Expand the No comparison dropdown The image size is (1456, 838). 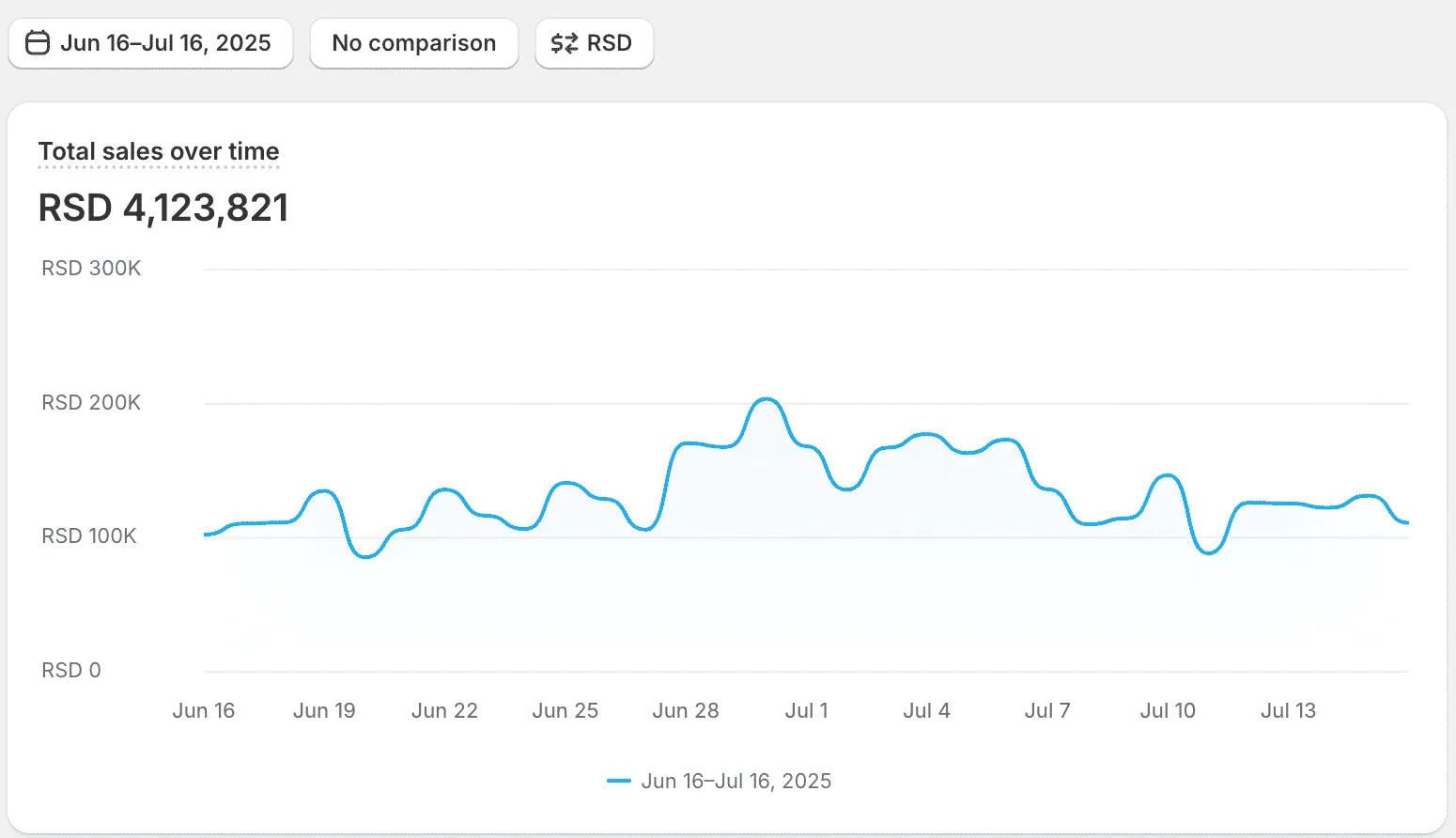click(x=413, y=43)
